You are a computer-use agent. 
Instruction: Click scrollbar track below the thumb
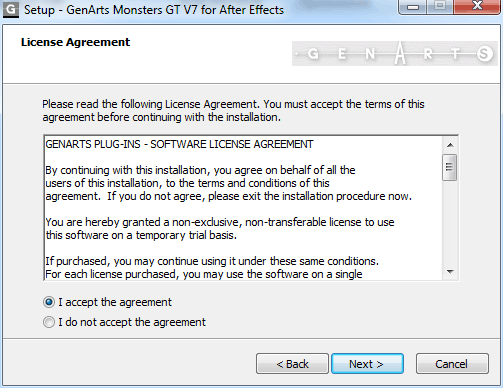click(x=450, y=222)
